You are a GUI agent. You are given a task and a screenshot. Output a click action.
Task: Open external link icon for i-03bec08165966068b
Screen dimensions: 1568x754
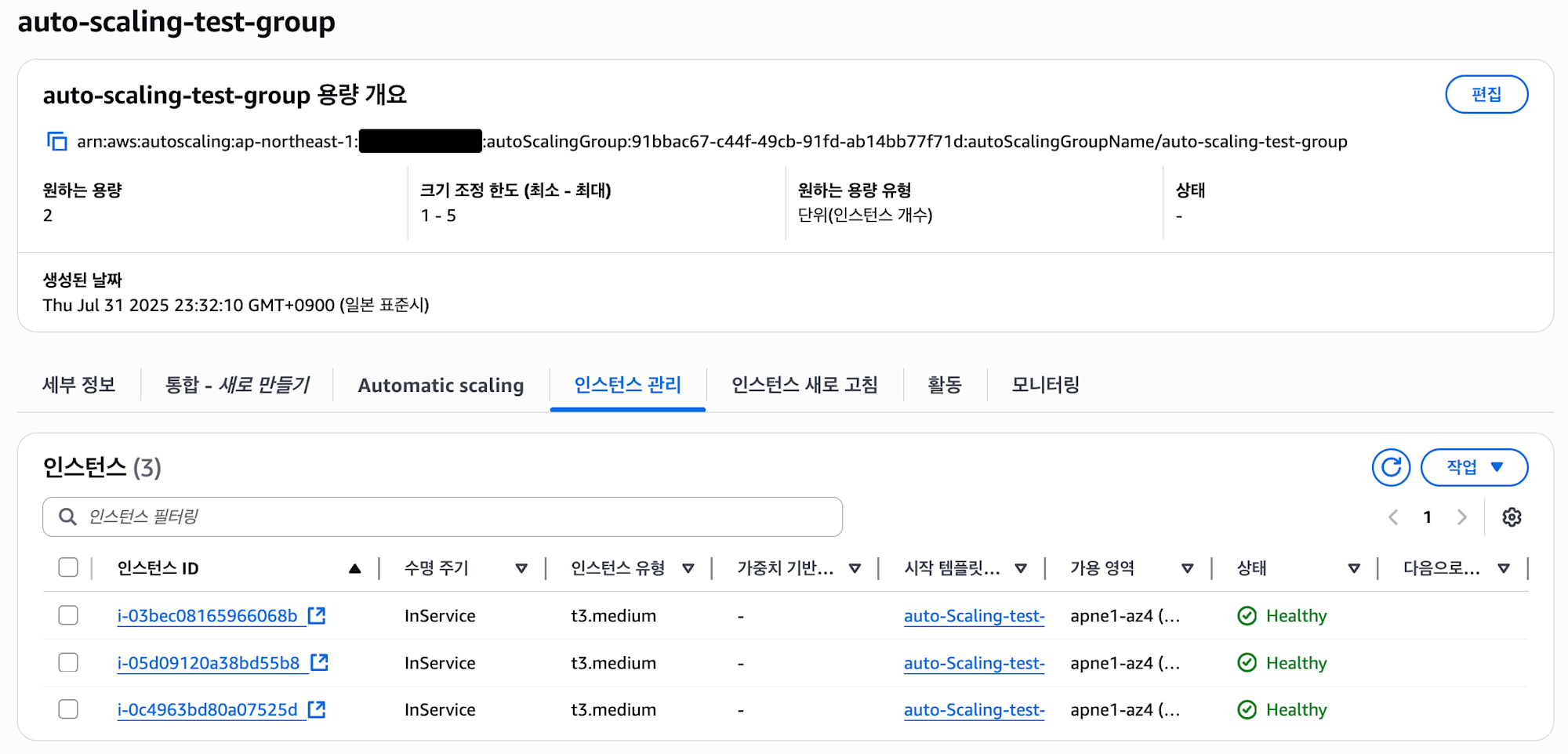click(317, 615)
